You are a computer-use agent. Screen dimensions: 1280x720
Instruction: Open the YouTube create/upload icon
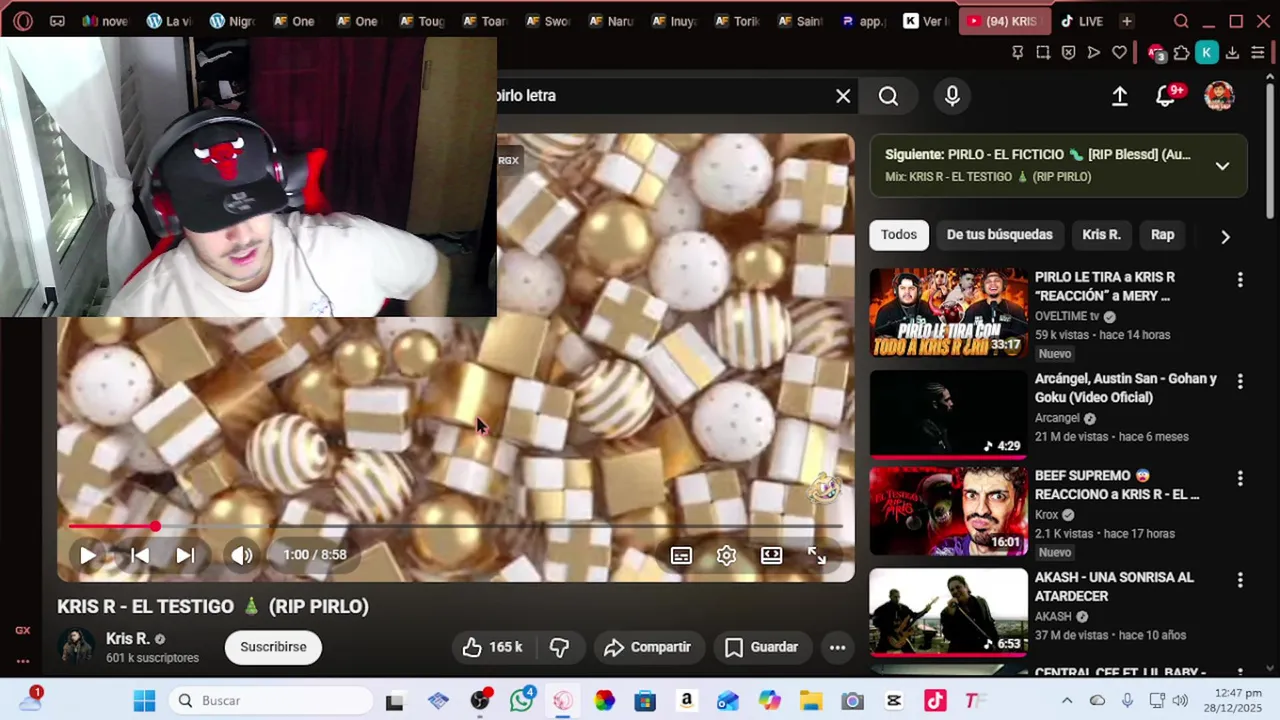point(1120,96)
